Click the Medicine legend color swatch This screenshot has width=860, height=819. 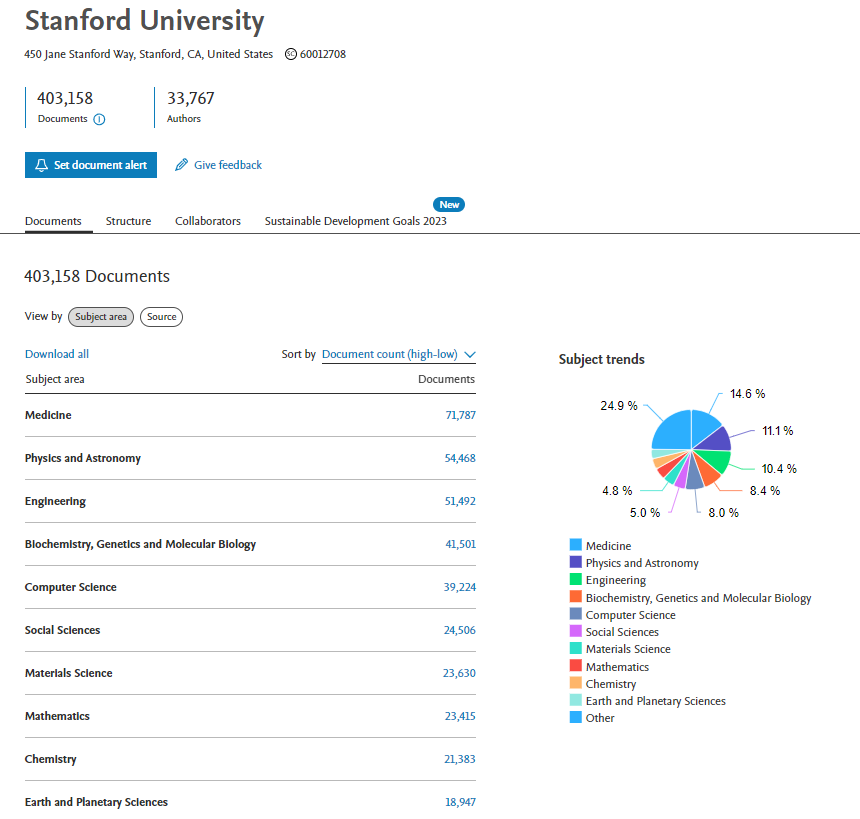click(x=575, y=545)
